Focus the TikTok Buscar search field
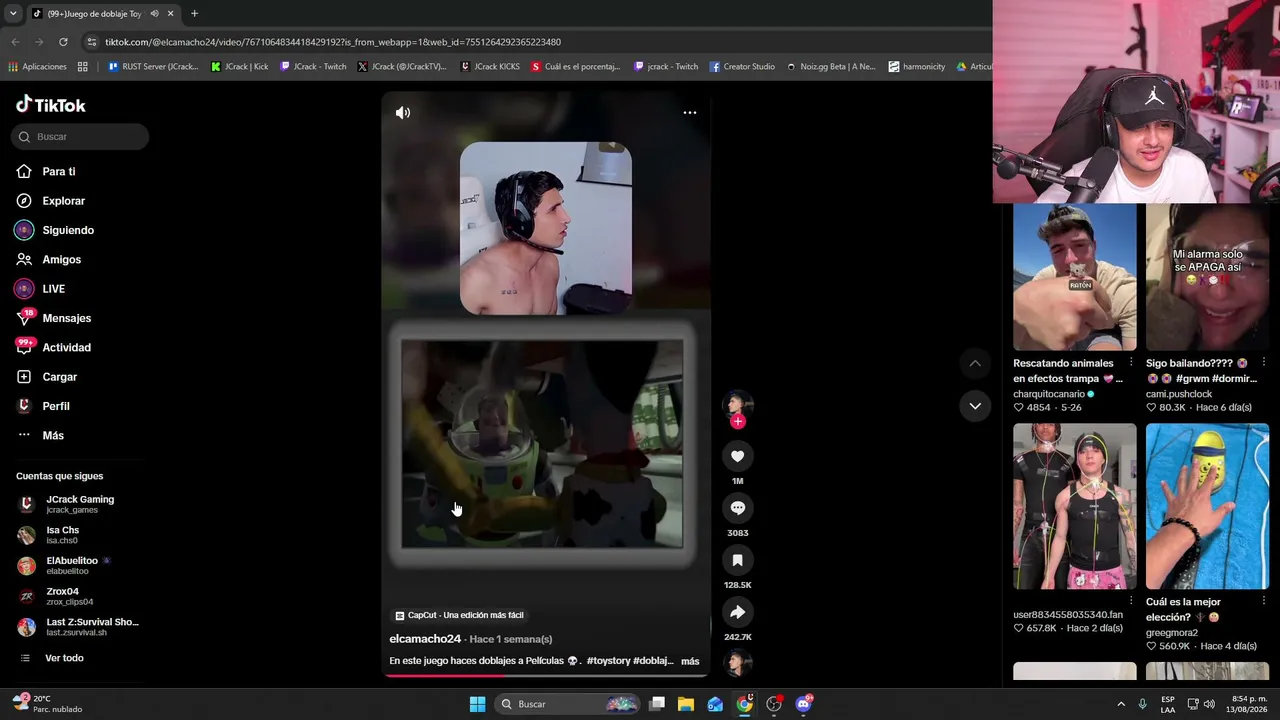This screenshot has height=720, width=1280. [x=80, y=137]
